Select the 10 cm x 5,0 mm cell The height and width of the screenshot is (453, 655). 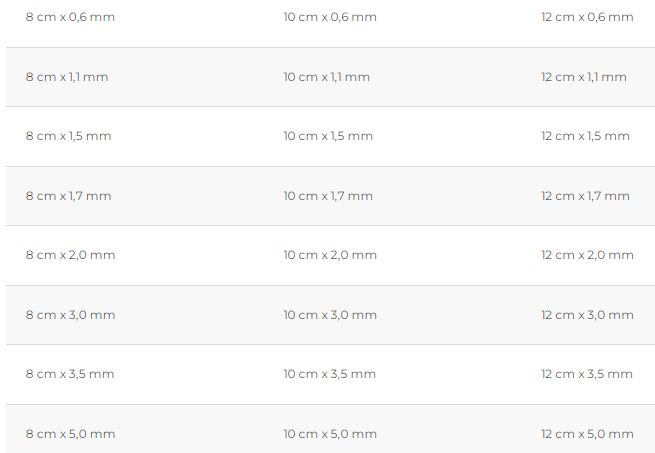[329, 434]
